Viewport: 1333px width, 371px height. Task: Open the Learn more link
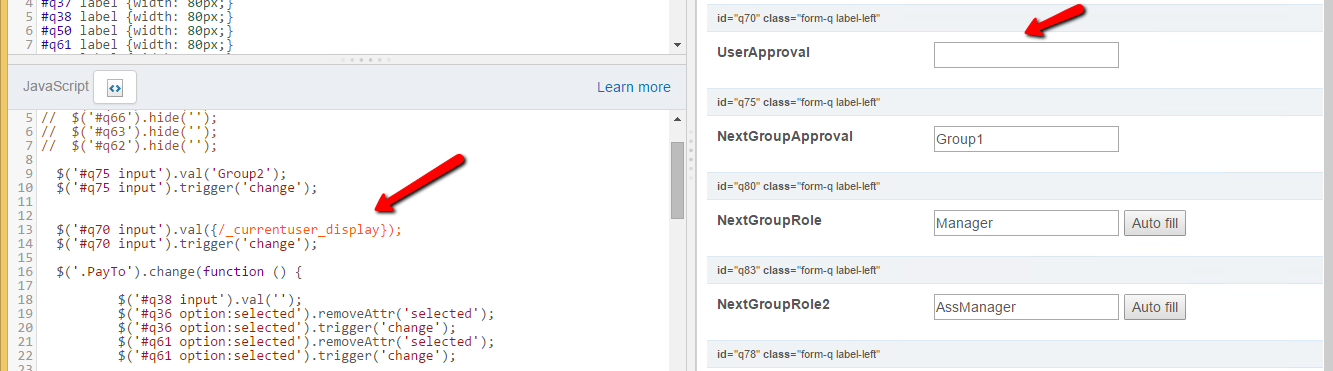634,87
